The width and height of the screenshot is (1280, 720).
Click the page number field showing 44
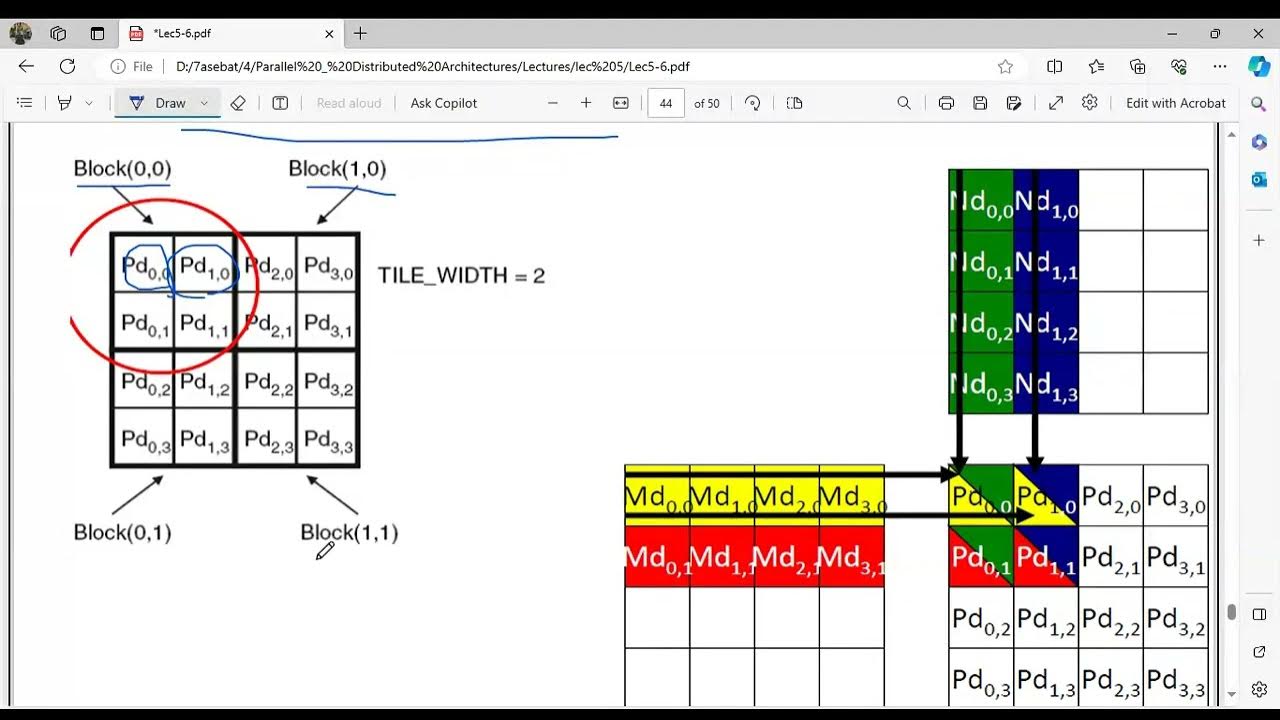666,103
